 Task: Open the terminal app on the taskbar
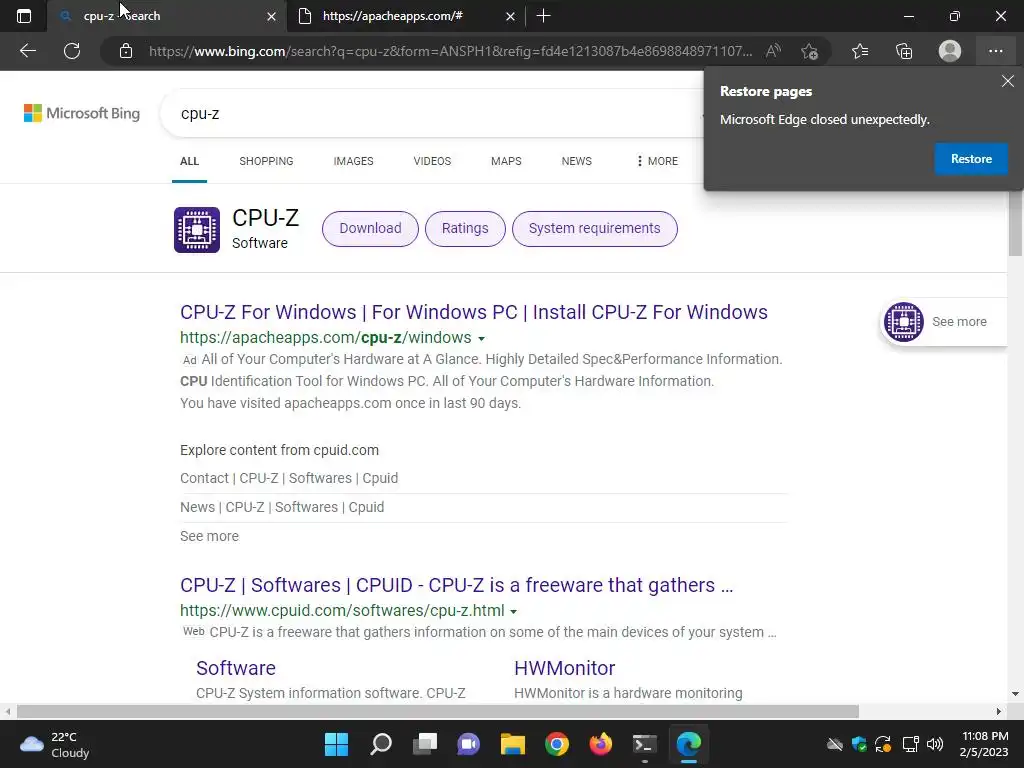click(645, 744)
